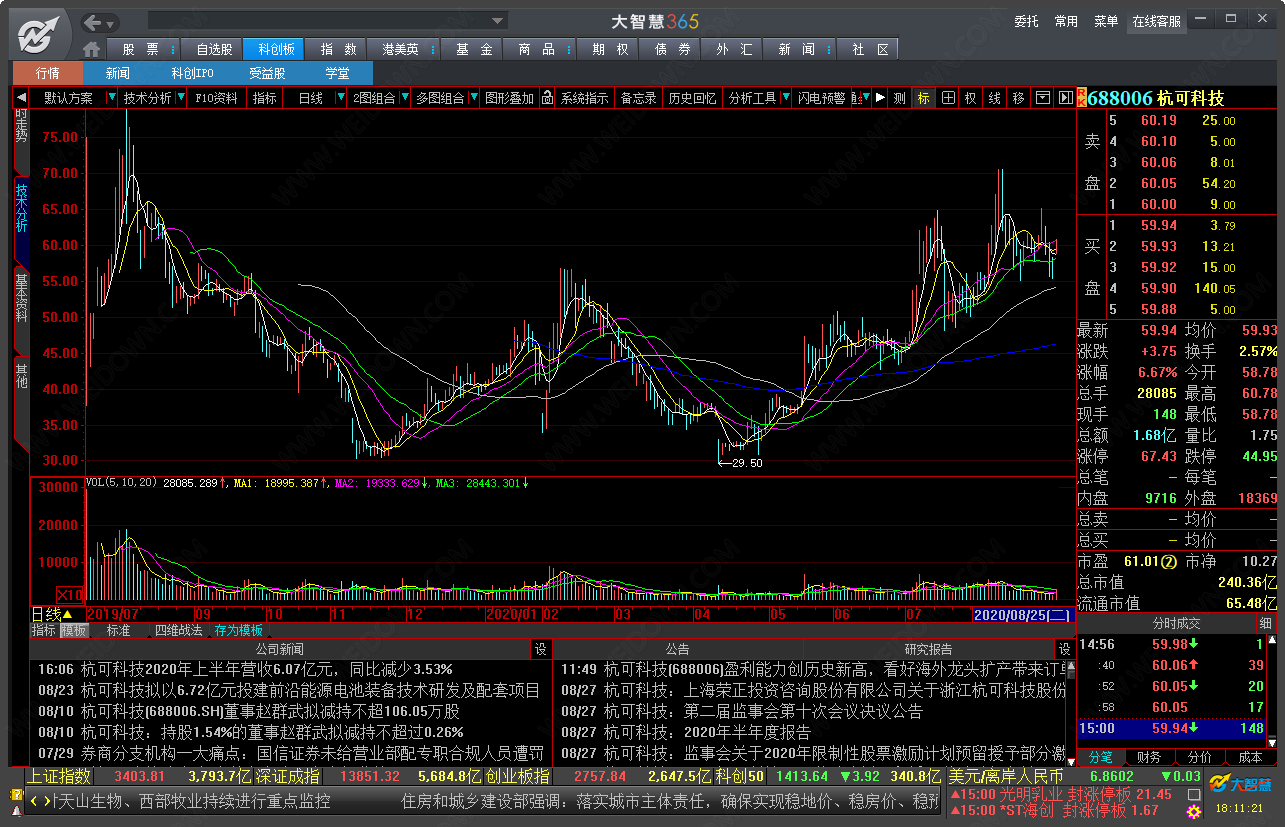
Task: Click the yellow lamp status icon
Action: tap(16, 793)
